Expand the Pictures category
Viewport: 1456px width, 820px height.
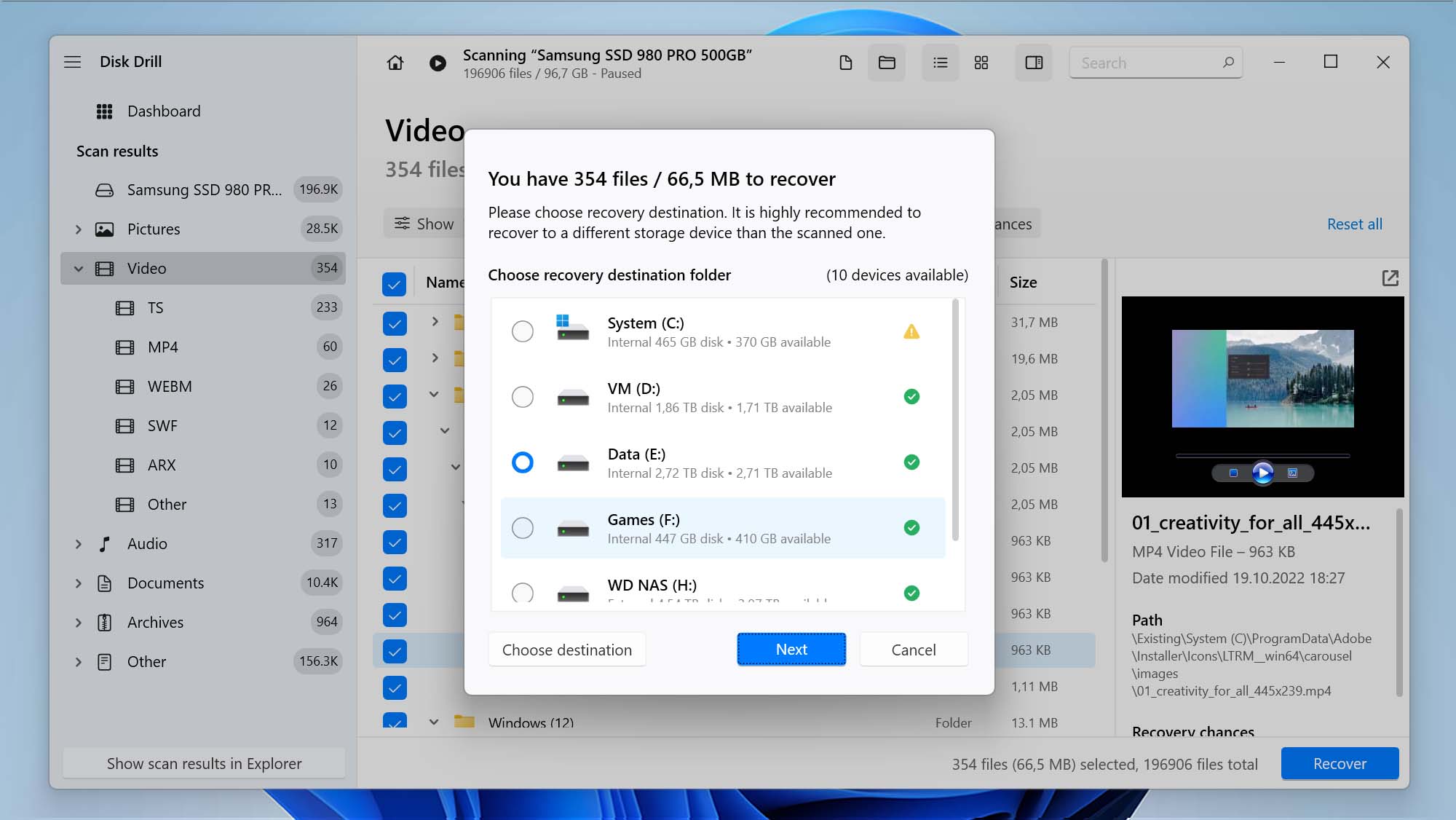(x=78, y=229)
